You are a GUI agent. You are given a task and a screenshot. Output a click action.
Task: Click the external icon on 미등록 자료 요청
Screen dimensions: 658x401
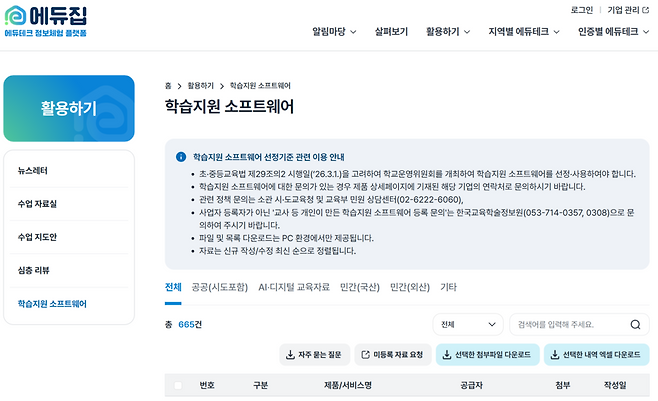[x=366, y=355]
